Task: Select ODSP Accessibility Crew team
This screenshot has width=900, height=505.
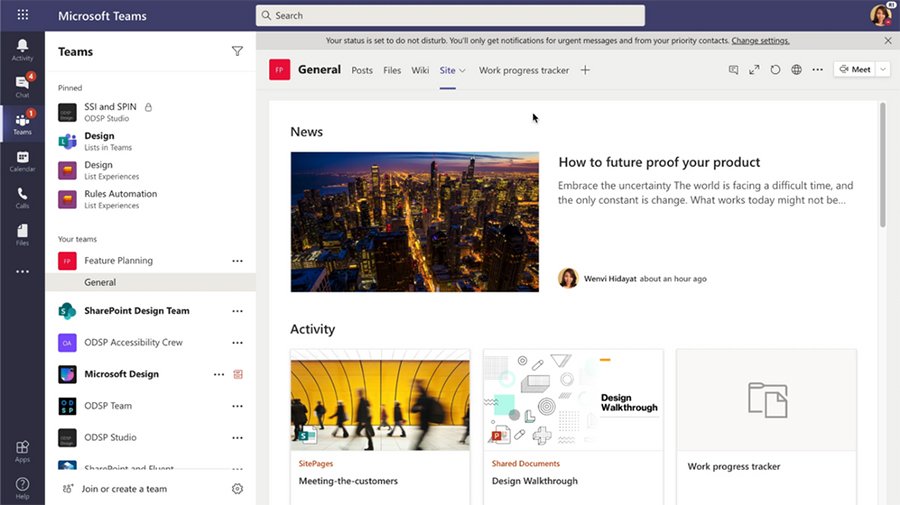Action: pyautogui.click(x=133, y=343)
